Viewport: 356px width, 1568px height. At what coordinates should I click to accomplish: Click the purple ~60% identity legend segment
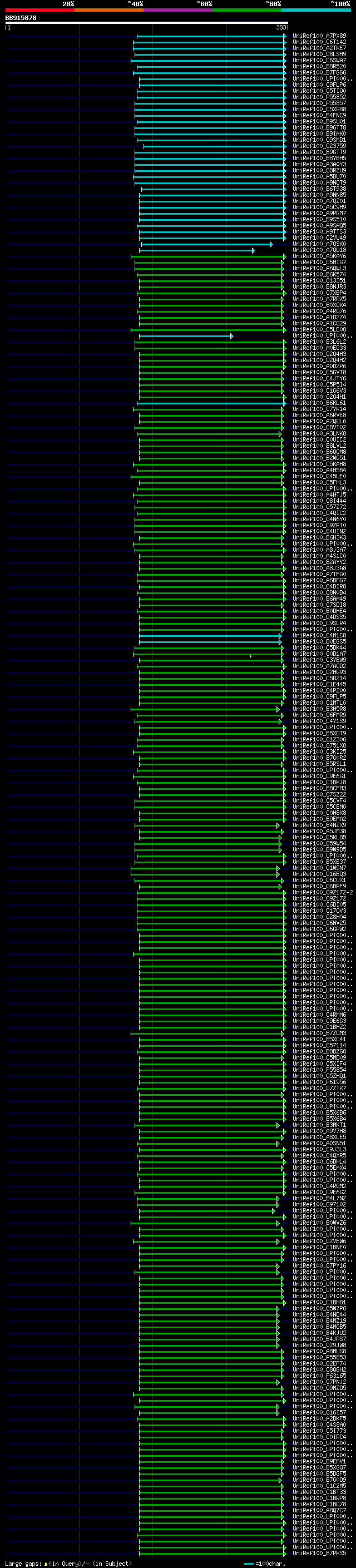coord(179,10)
